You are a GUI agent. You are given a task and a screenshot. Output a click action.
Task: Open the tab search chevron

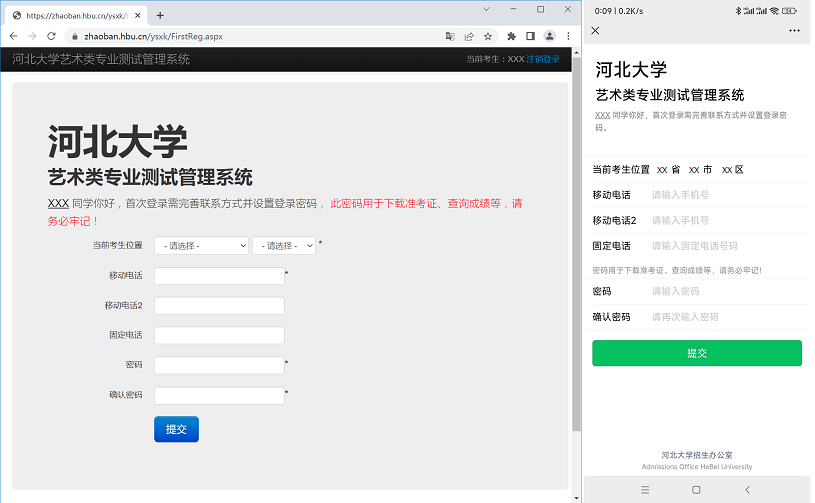coord(486,9)
